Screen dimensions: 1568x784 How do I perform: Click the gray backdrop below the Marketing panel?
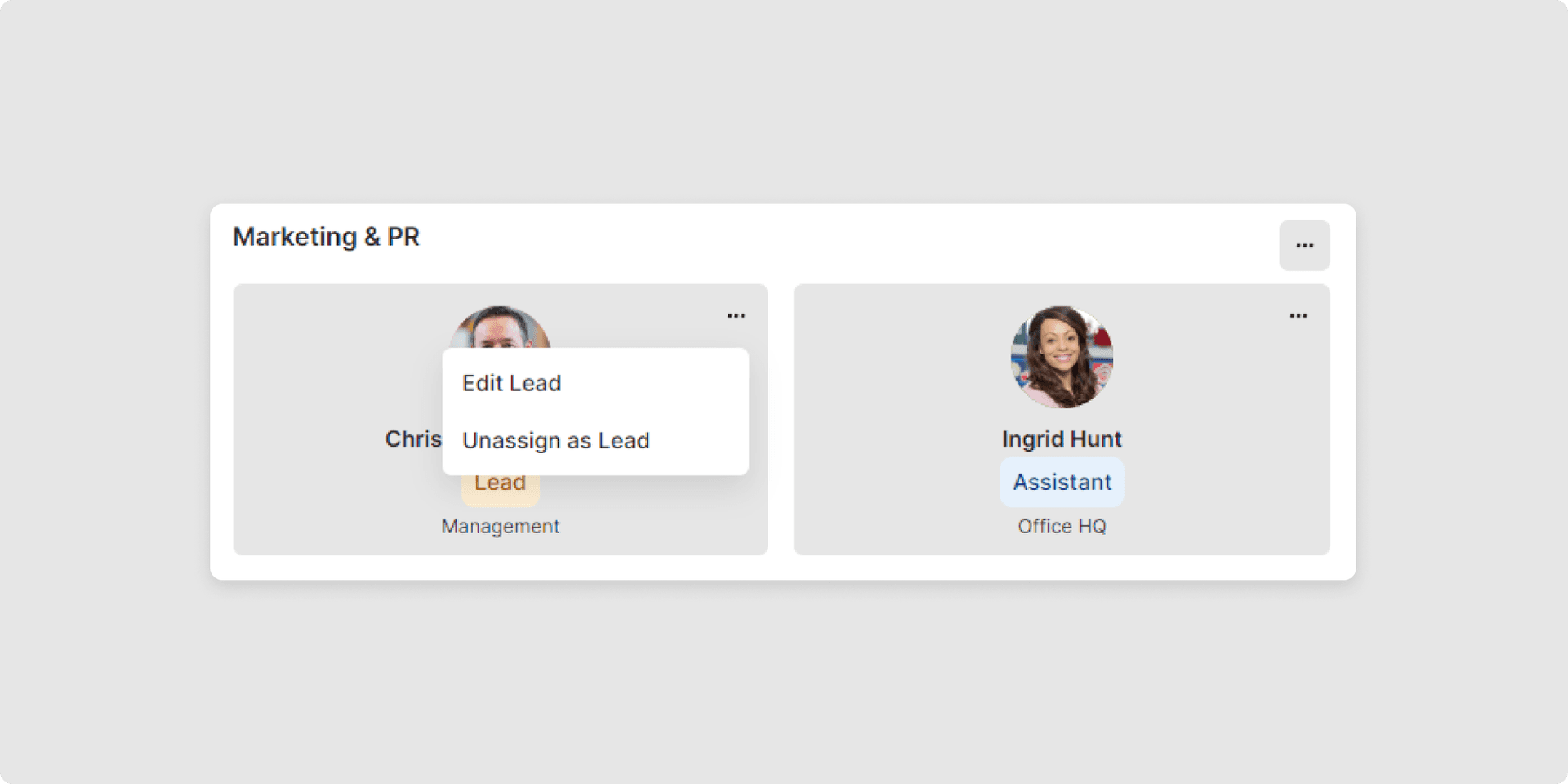tap(784, 678)
